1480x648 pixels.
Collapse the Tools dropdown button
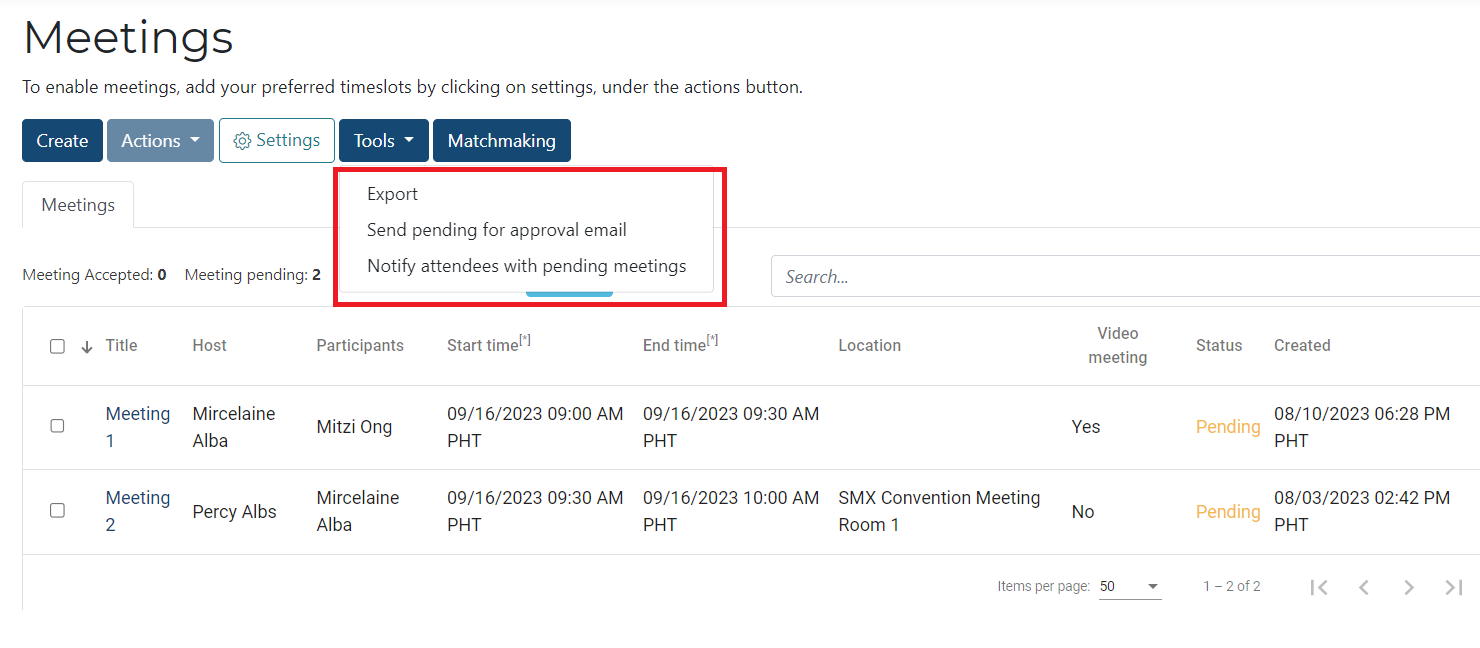[x=383, y=141]
